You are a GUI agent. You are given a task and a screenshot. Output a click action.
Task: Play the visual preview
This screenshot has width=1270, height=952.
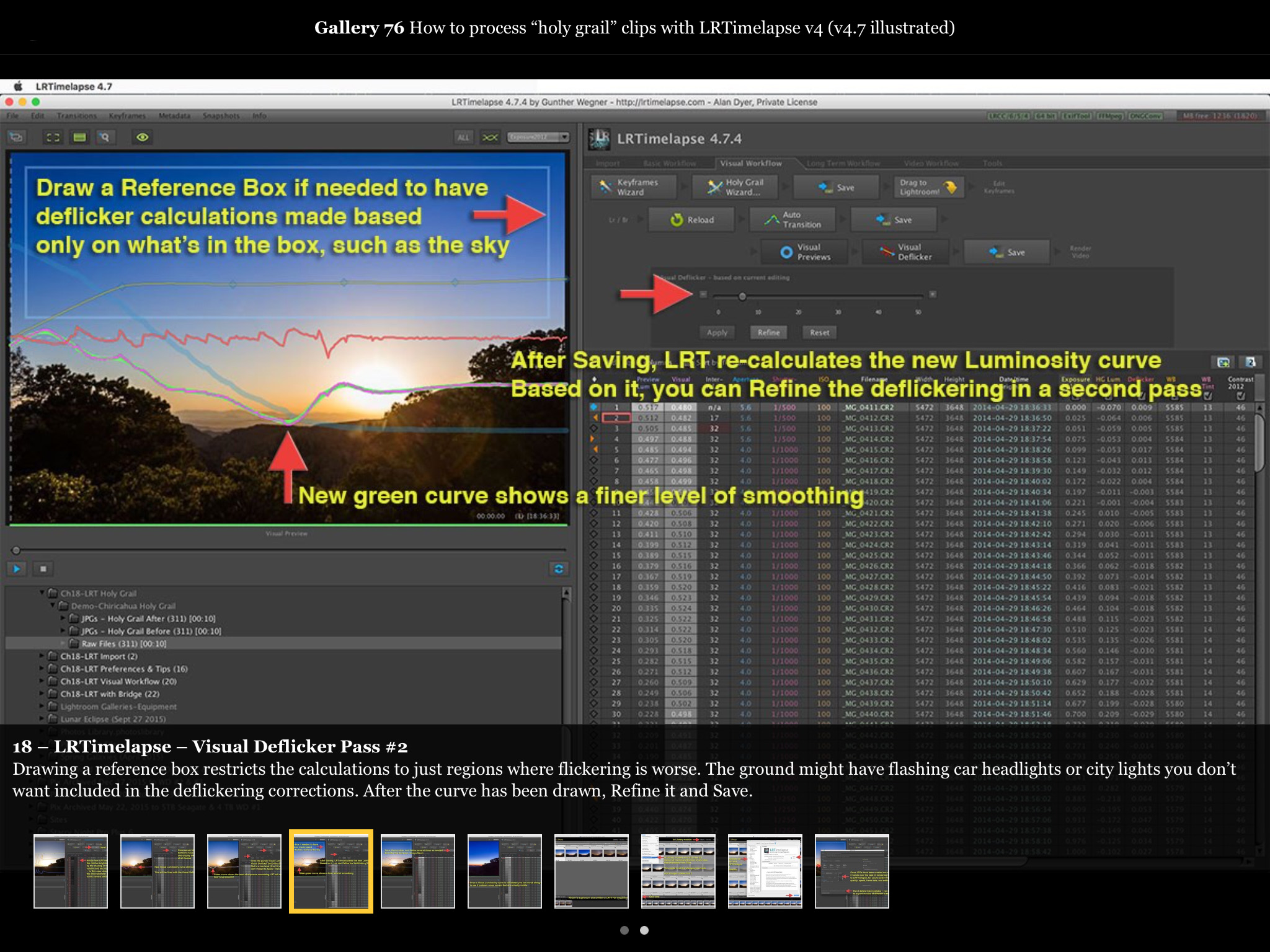pyautogui.click(x=17, y=568)
